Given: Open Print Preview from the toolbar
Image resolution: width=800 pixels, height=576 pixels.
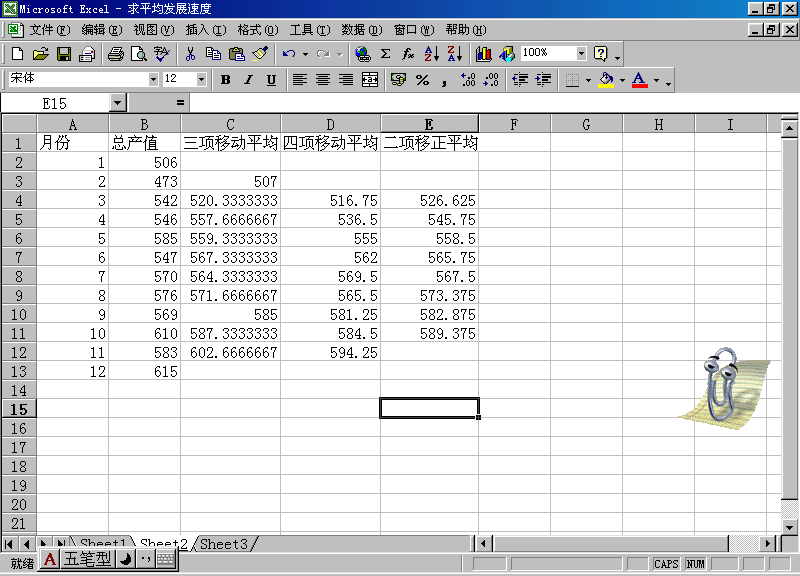Looking at the screenshot, I should pos(138,54).
